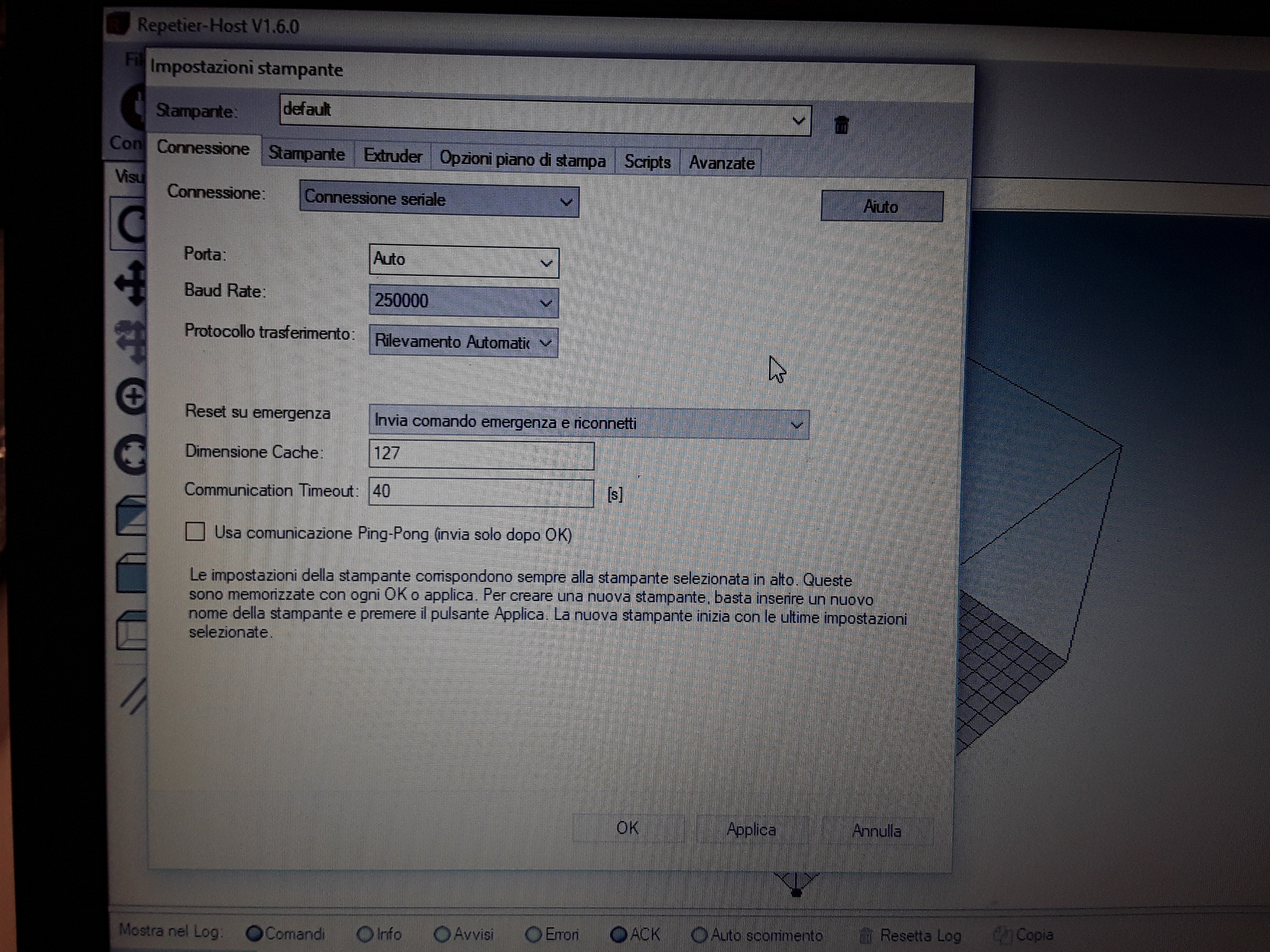Toggle Comandi log filter
The height and width of the screenshot is (952, 1270).
254,934
